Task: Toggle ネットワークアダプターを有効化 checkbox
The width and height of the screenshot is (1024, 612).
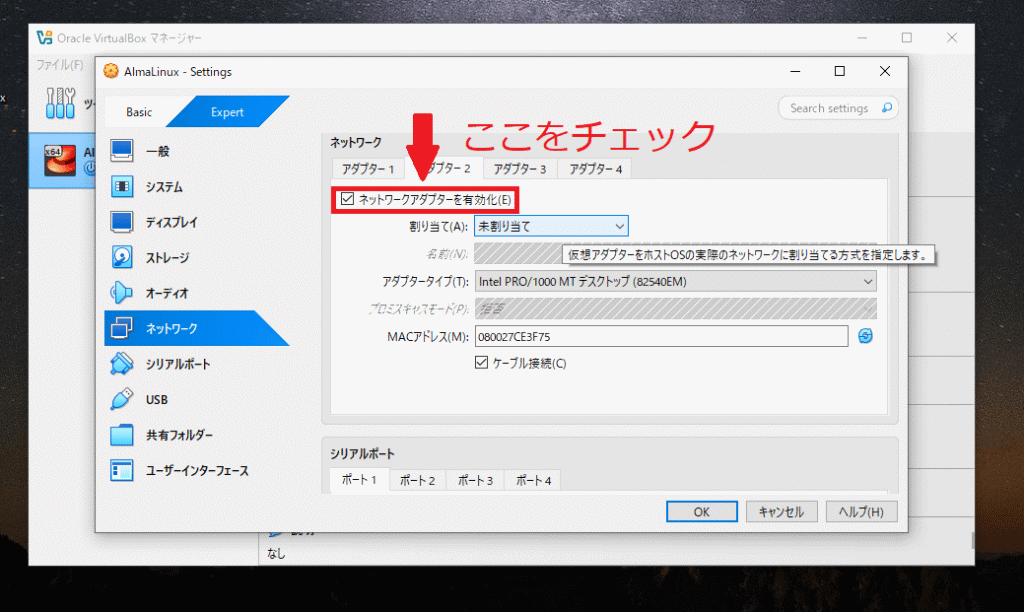Action: pos(347,199)
